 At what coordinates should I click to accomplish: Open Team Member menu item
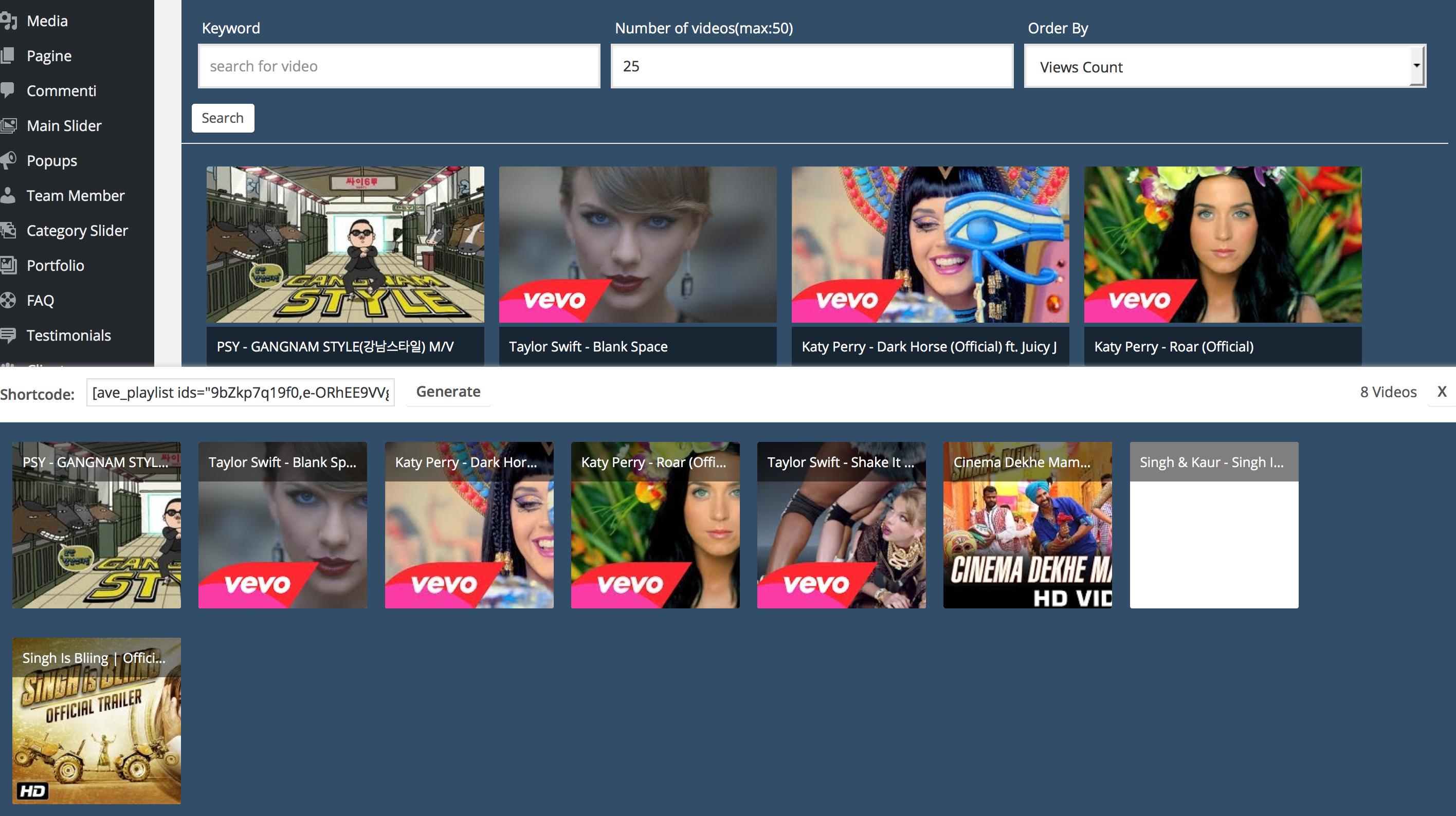click(75, 196)
